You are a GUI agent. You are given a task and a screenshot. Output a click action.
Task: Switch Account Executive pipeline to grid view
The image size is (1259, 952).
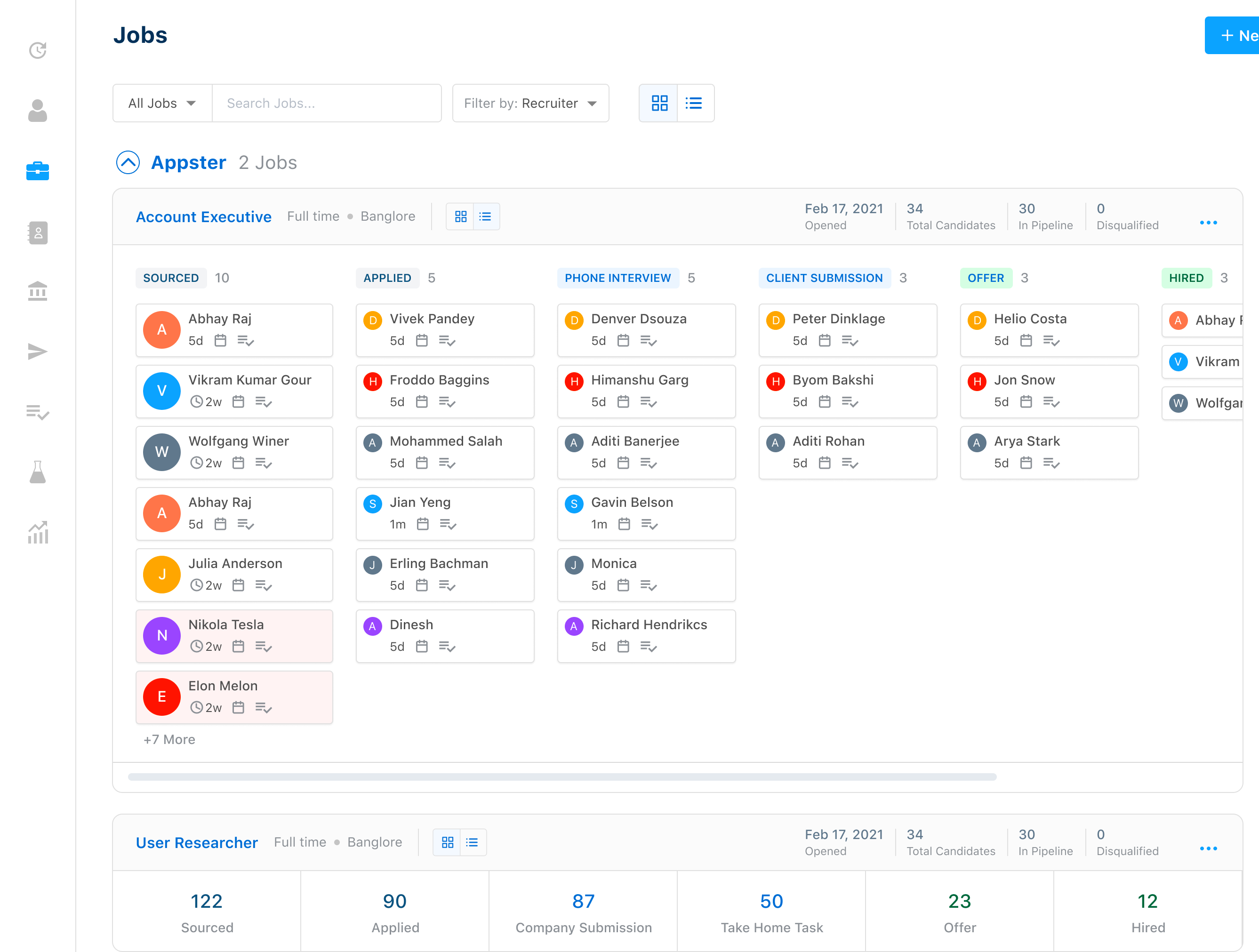[x=460, y=216]
